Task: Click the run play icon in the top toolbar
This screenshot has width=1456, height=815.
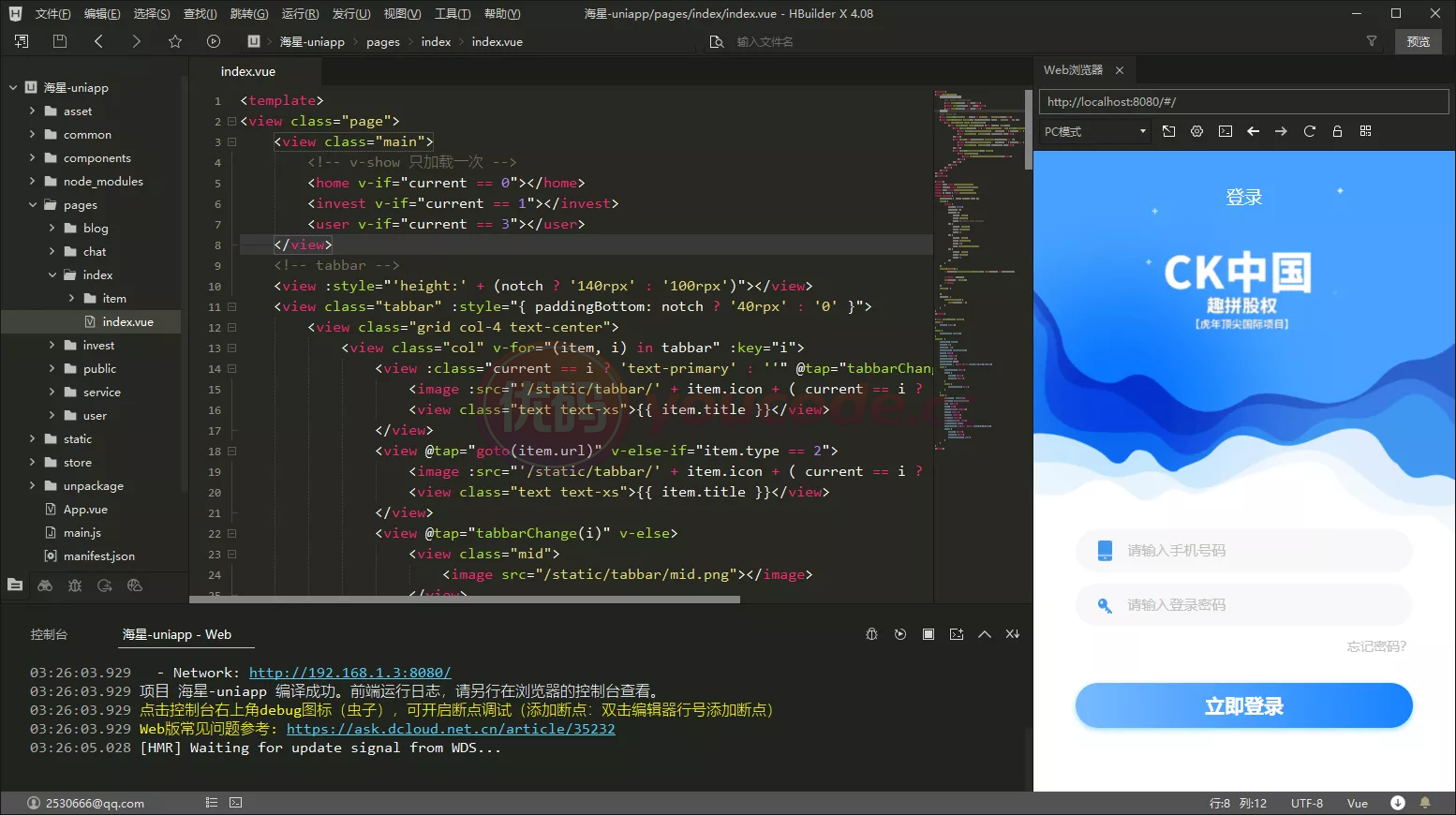Action: pos(214,41)
